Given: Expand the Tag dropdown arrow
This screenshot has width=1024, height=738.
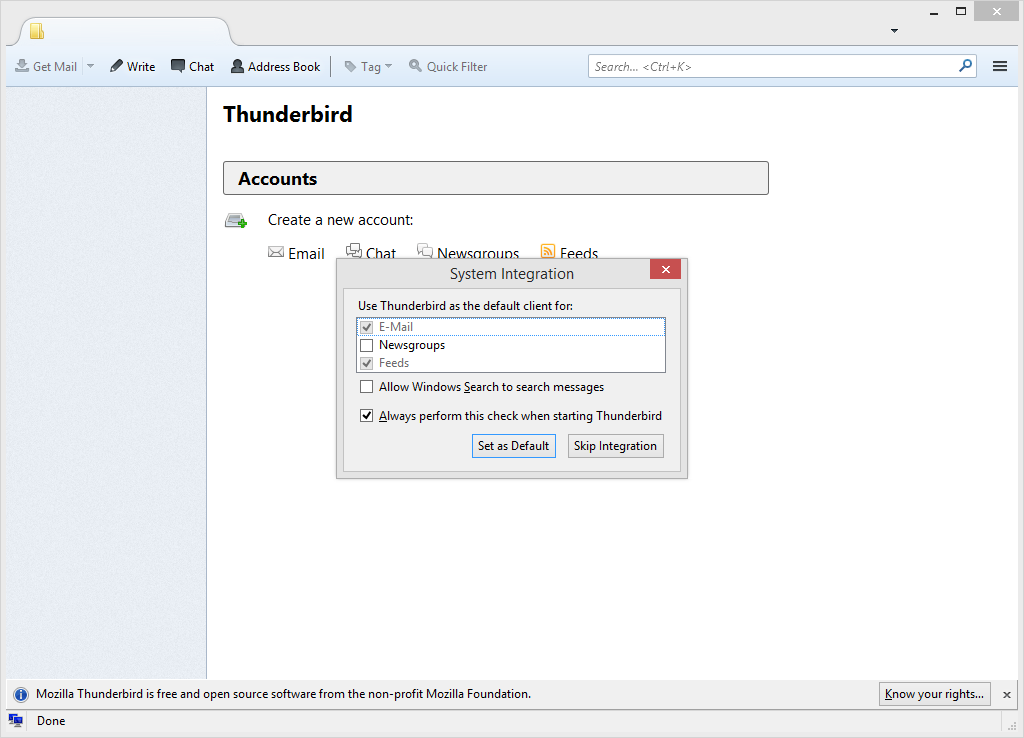Looking at the screenshot, I should [x=389, y=66].
